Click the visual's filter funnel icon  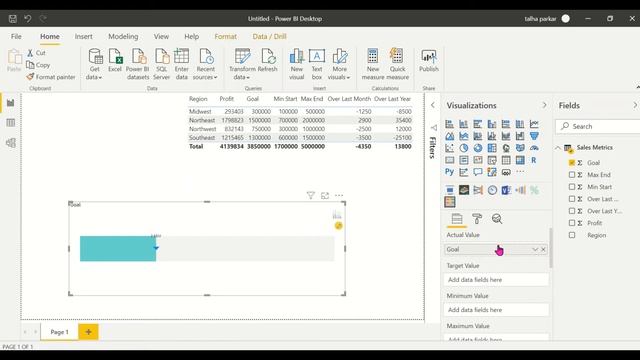(311, 196)
